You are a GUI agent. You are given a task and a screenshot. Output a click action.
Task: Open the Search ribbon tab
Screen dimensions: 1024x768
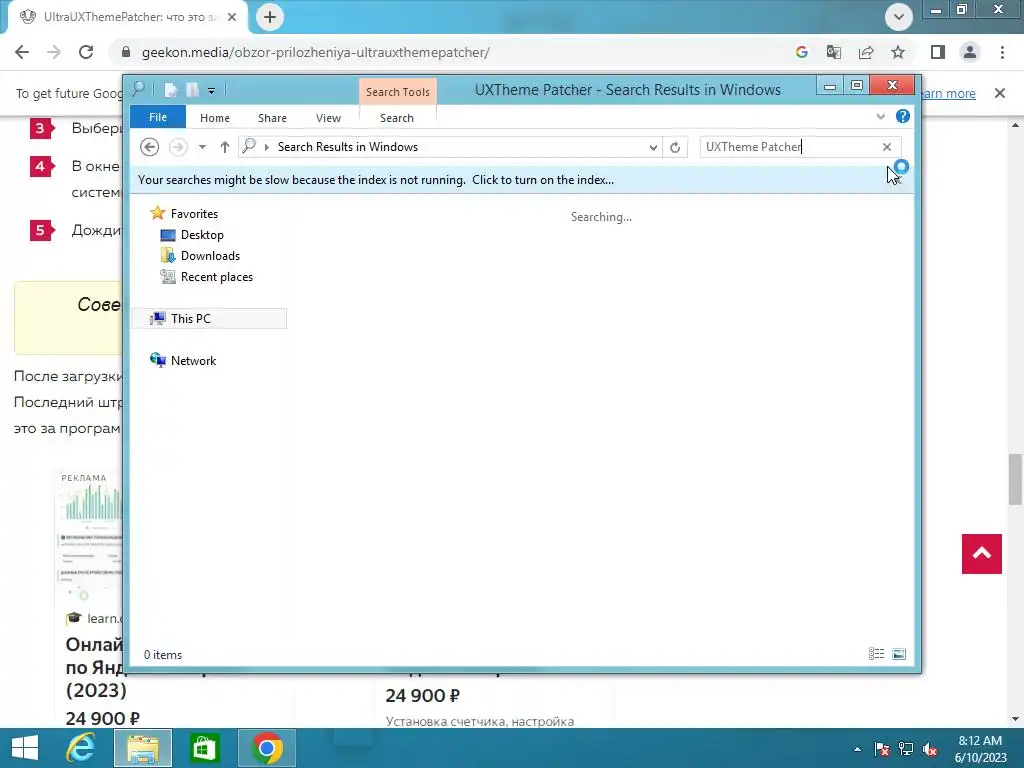tap(397, 118)
